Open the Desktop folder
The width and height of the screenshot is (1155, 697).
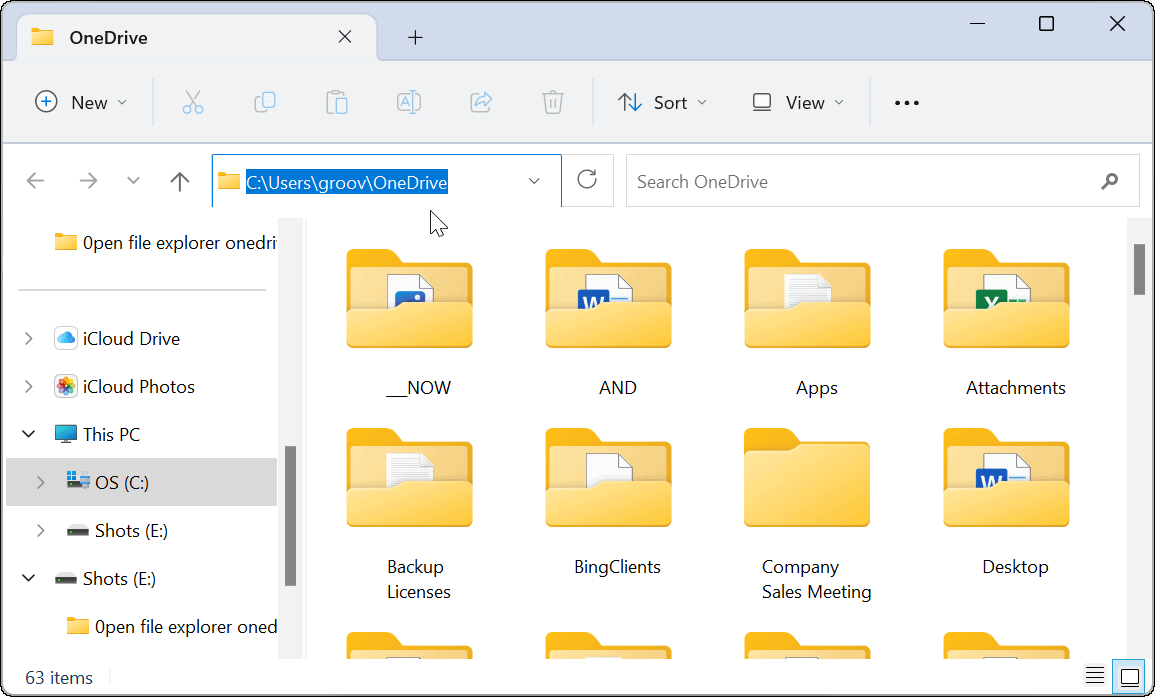tap(1007, 502)
